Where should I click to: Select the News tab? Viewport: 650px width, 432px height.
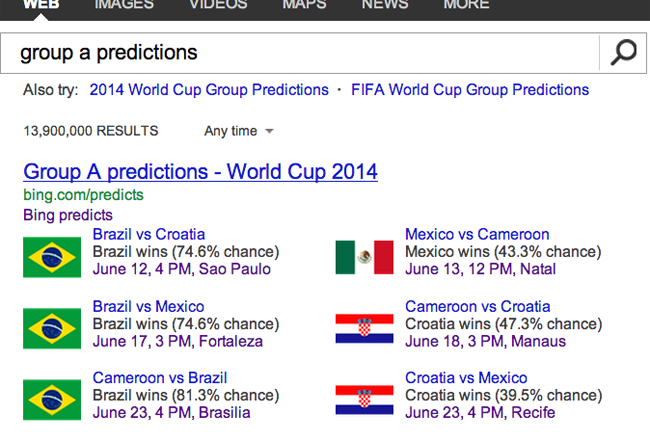(385, 5)
